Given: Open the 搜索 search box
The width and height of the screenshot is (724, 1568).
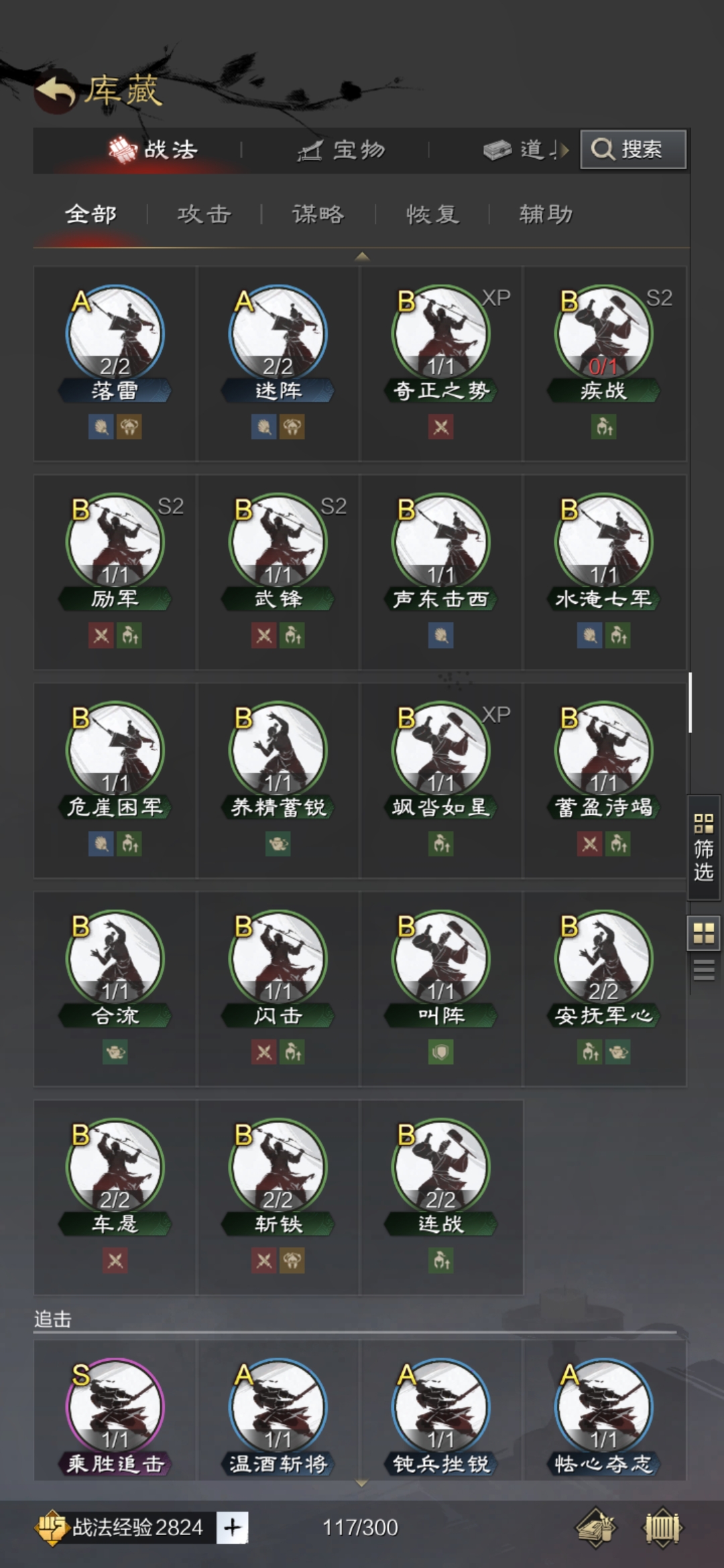Looking at the screenshot, I should point(633,149).
